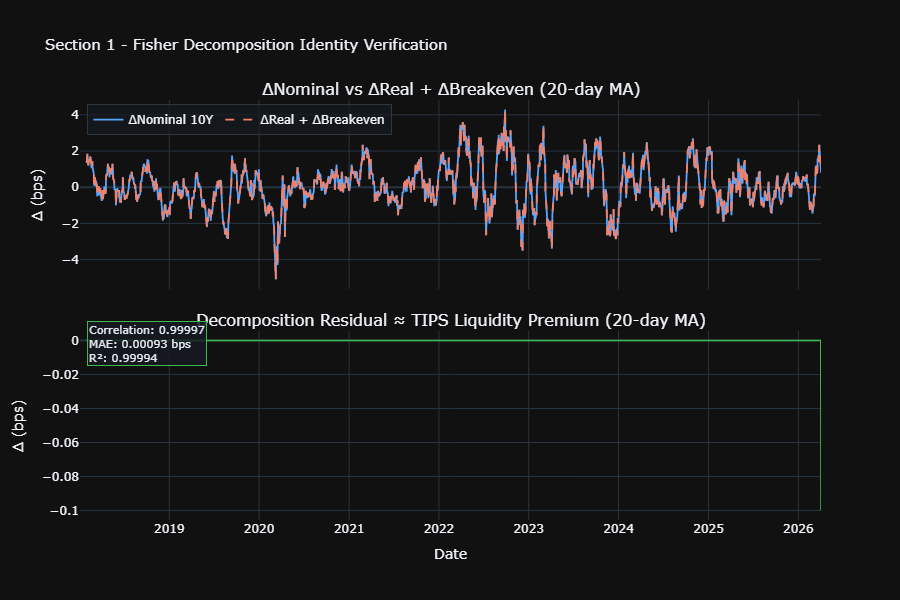Image resolution: width=900 pixels, height=600 pixels.
Task: Click the Section 1 Fisher Decomposition title
Action: (x=246, y=45)
